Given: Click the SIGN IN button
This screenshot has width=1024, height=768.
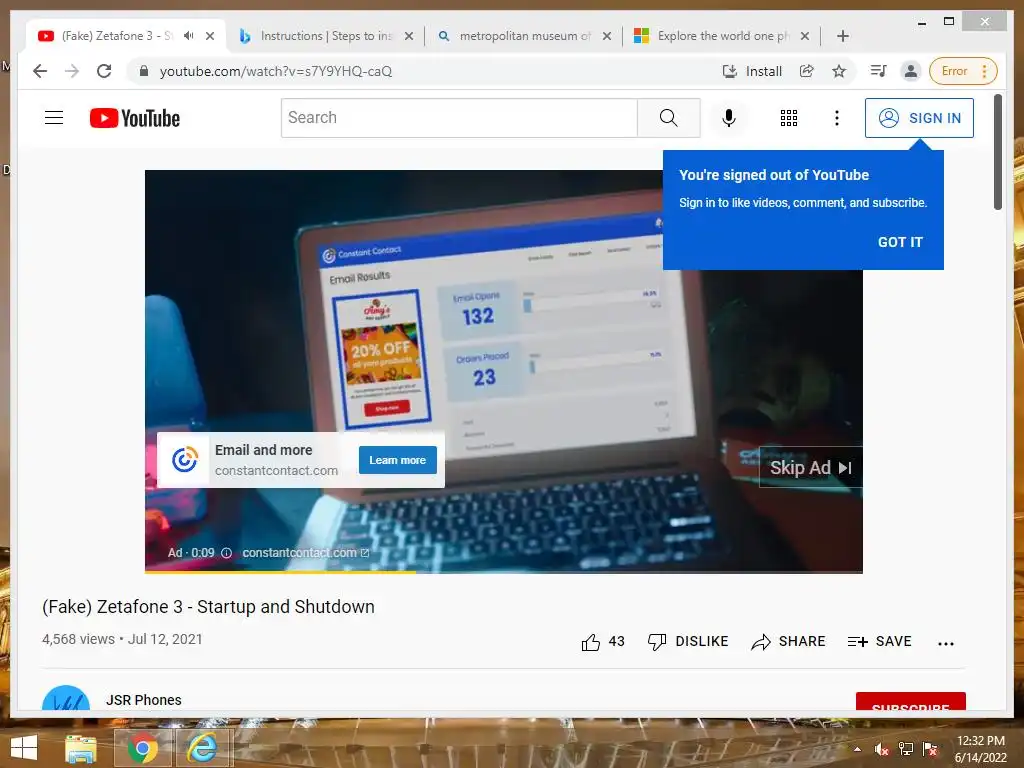Looking at the screenshot, I should click(919, 118).
